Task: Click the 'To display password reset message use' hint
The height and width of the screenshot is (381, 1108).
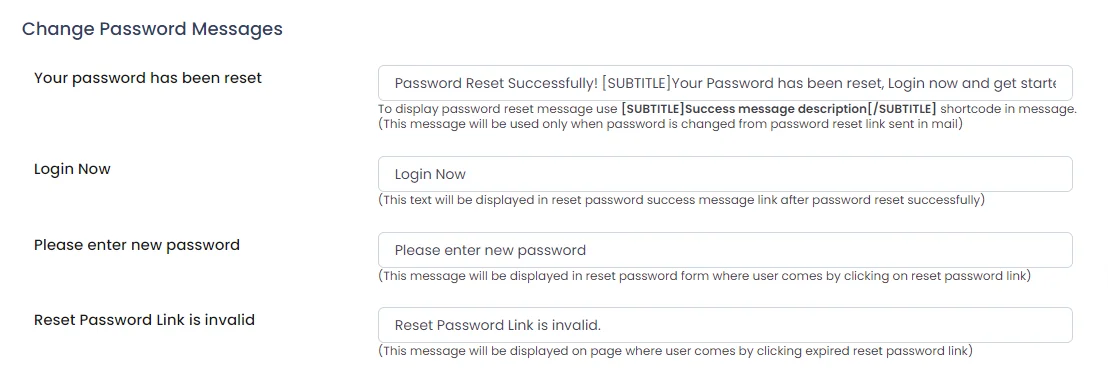Action: coord(498,110)
